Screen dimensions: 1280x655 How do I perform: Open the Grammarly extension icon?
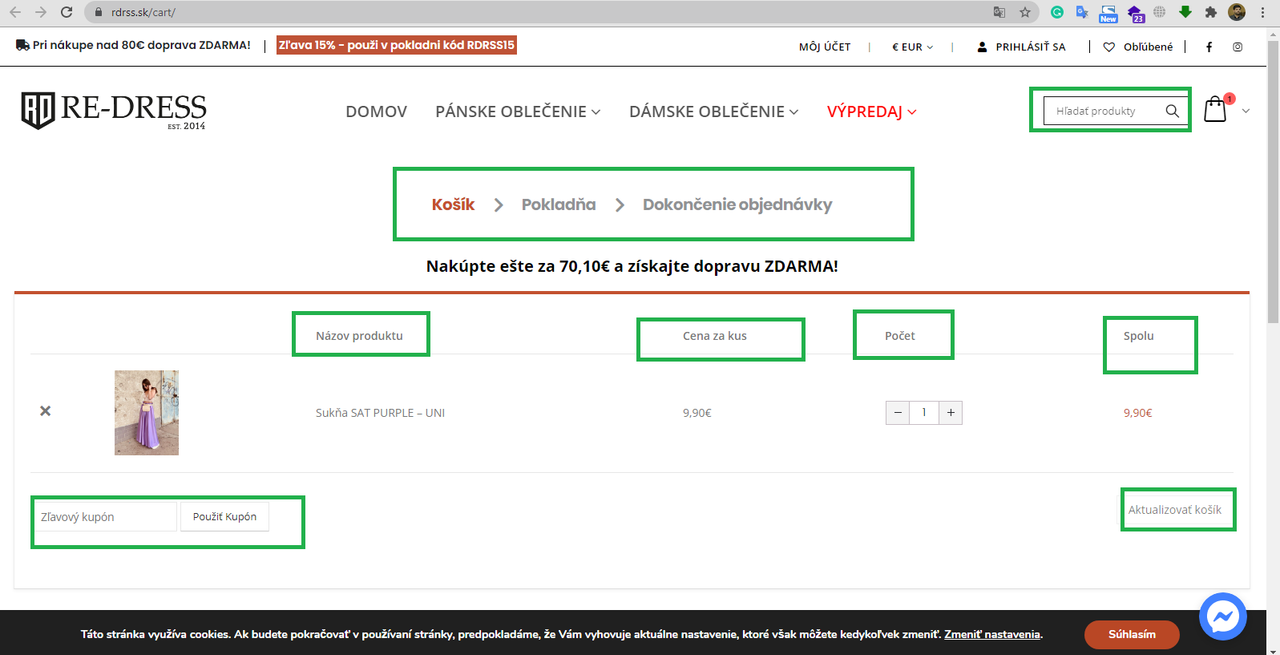click(1057, 13)
